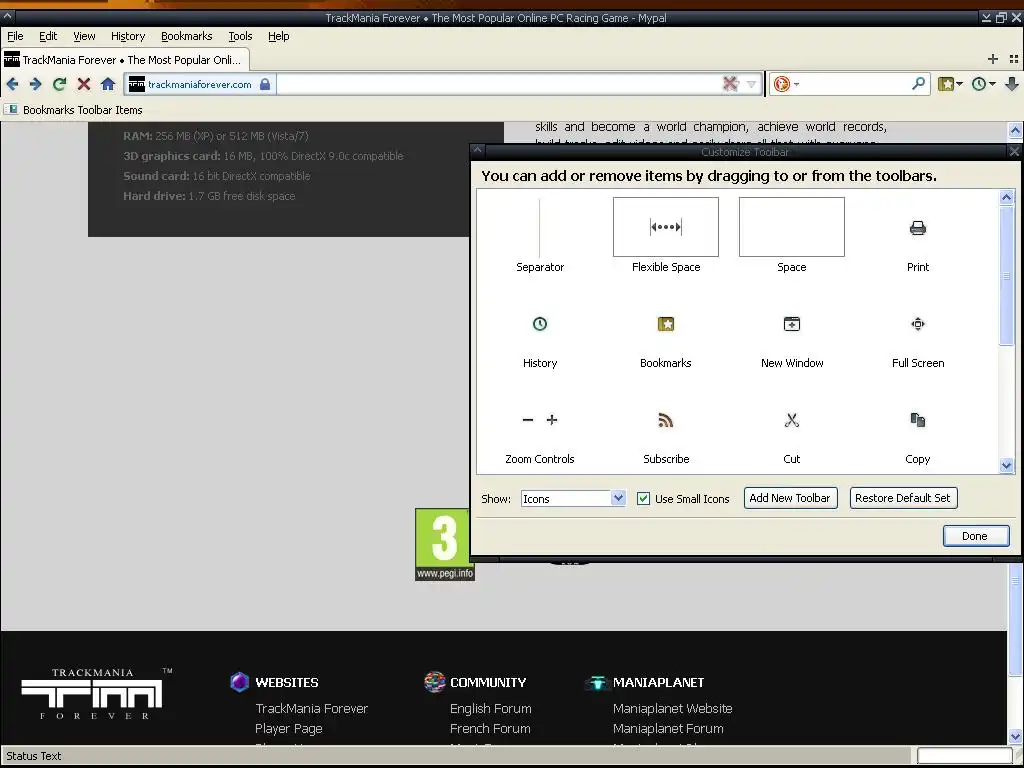Open the Player Page footer link
The height and width of the screenshot is (768, 1024).
[x=289, y=729]
